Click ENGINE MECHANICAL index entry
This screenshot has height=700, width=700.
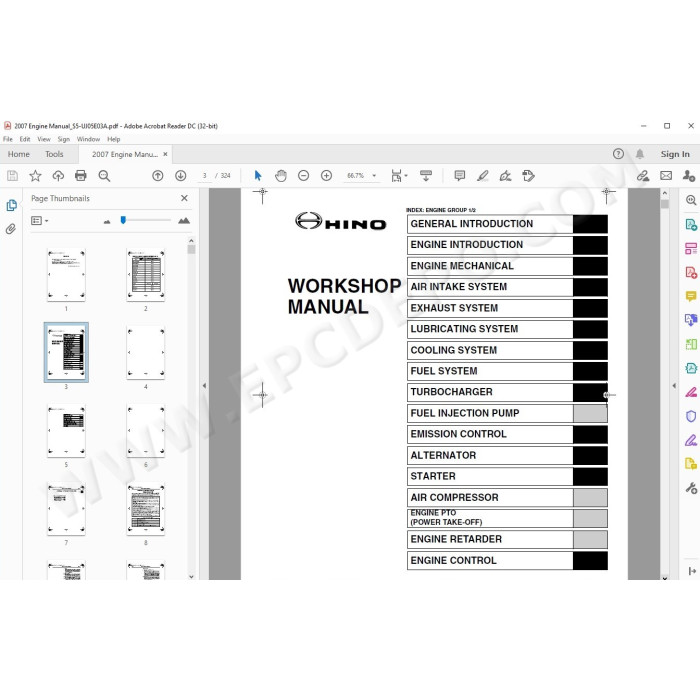point(507,266)
